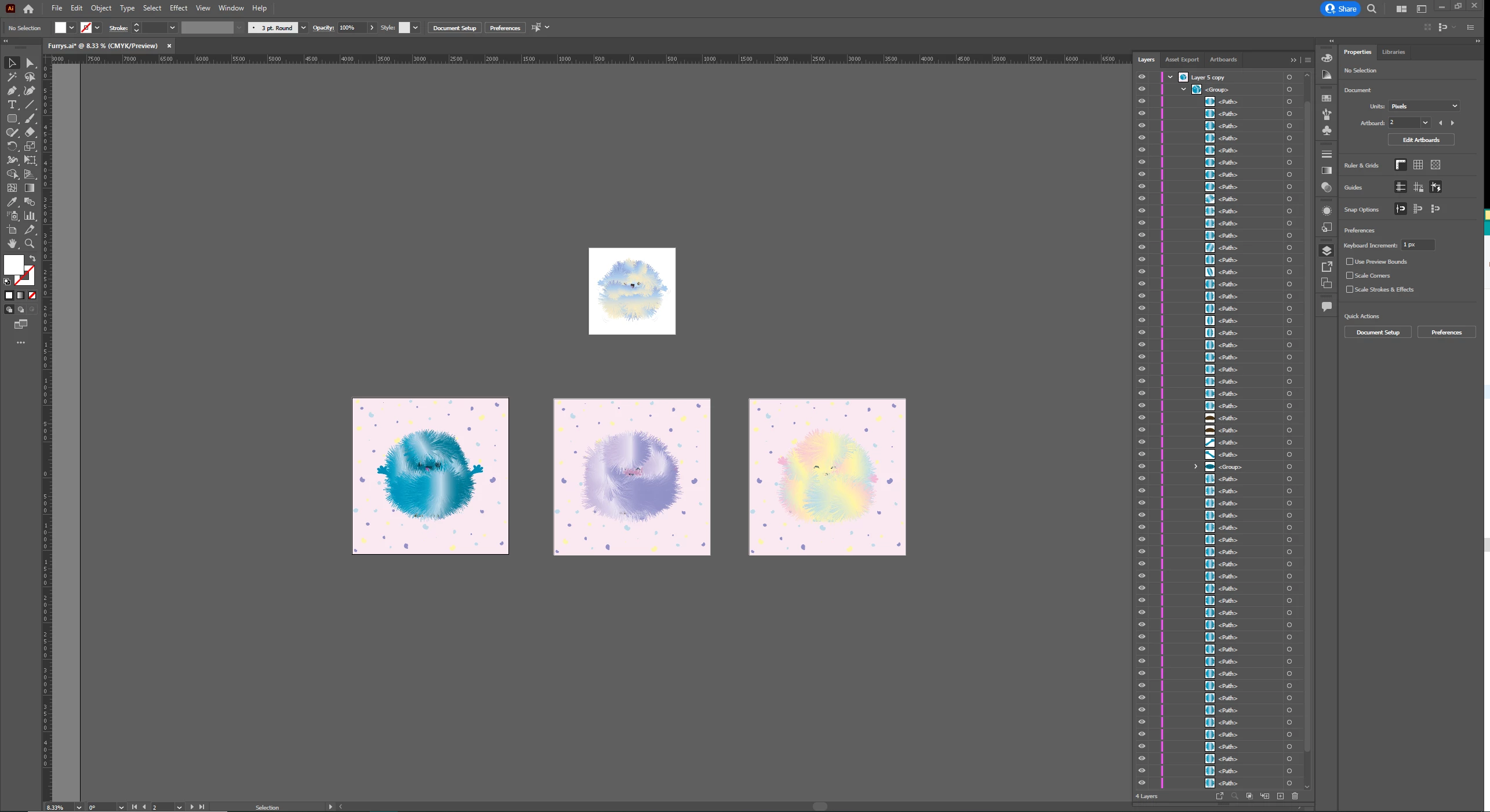
Task: Hide the Layer 5 copy layer
Action: click(x=1142, y=77)
